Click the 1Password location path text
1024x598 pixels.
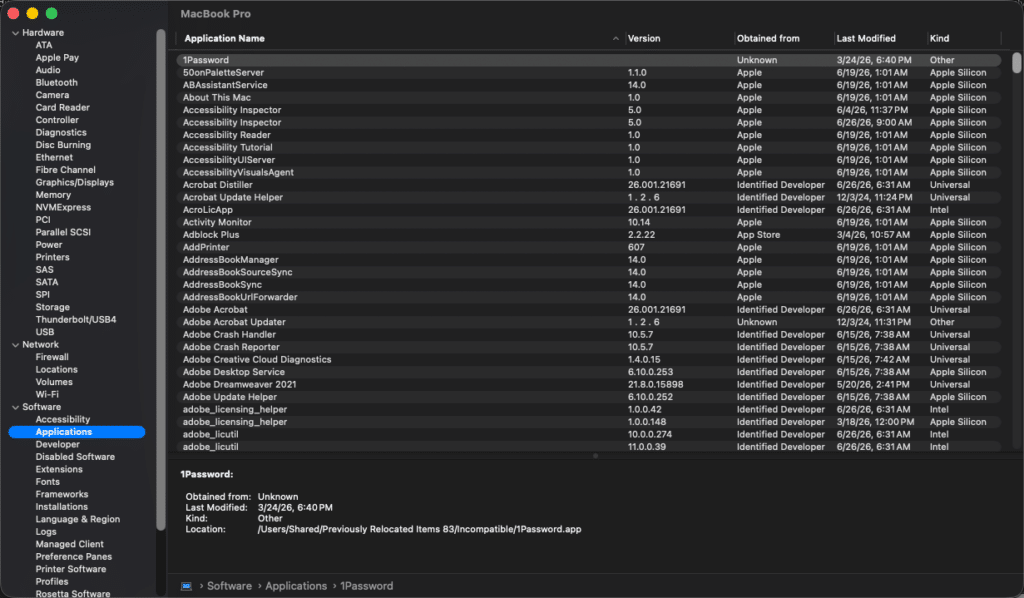tap(419, 529)
